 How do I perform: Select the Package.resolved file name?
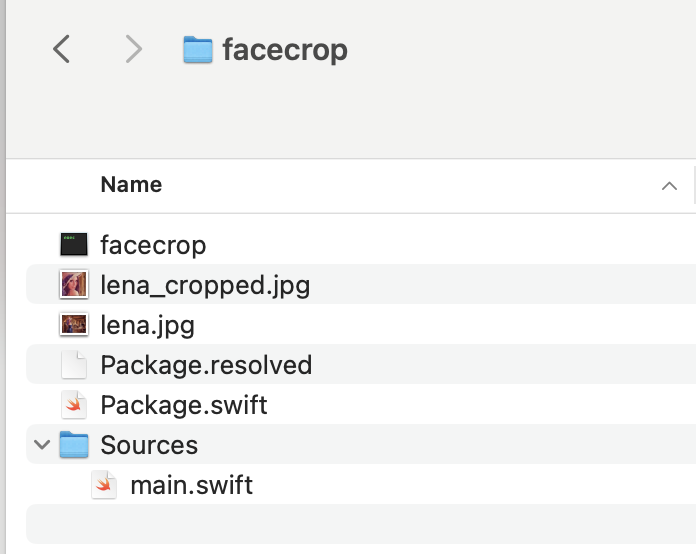[206, 365]
